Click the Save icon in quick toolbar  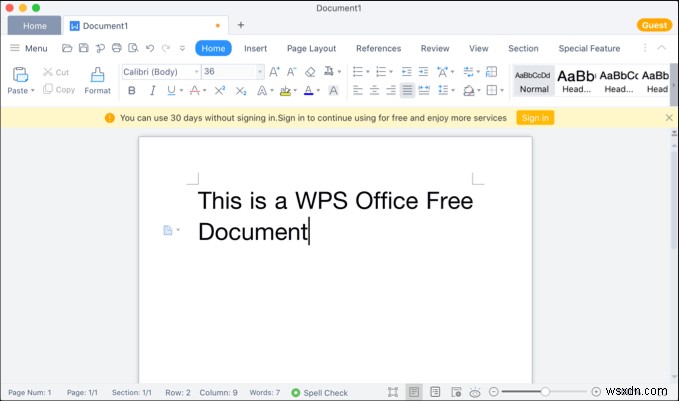pos(84,48)
